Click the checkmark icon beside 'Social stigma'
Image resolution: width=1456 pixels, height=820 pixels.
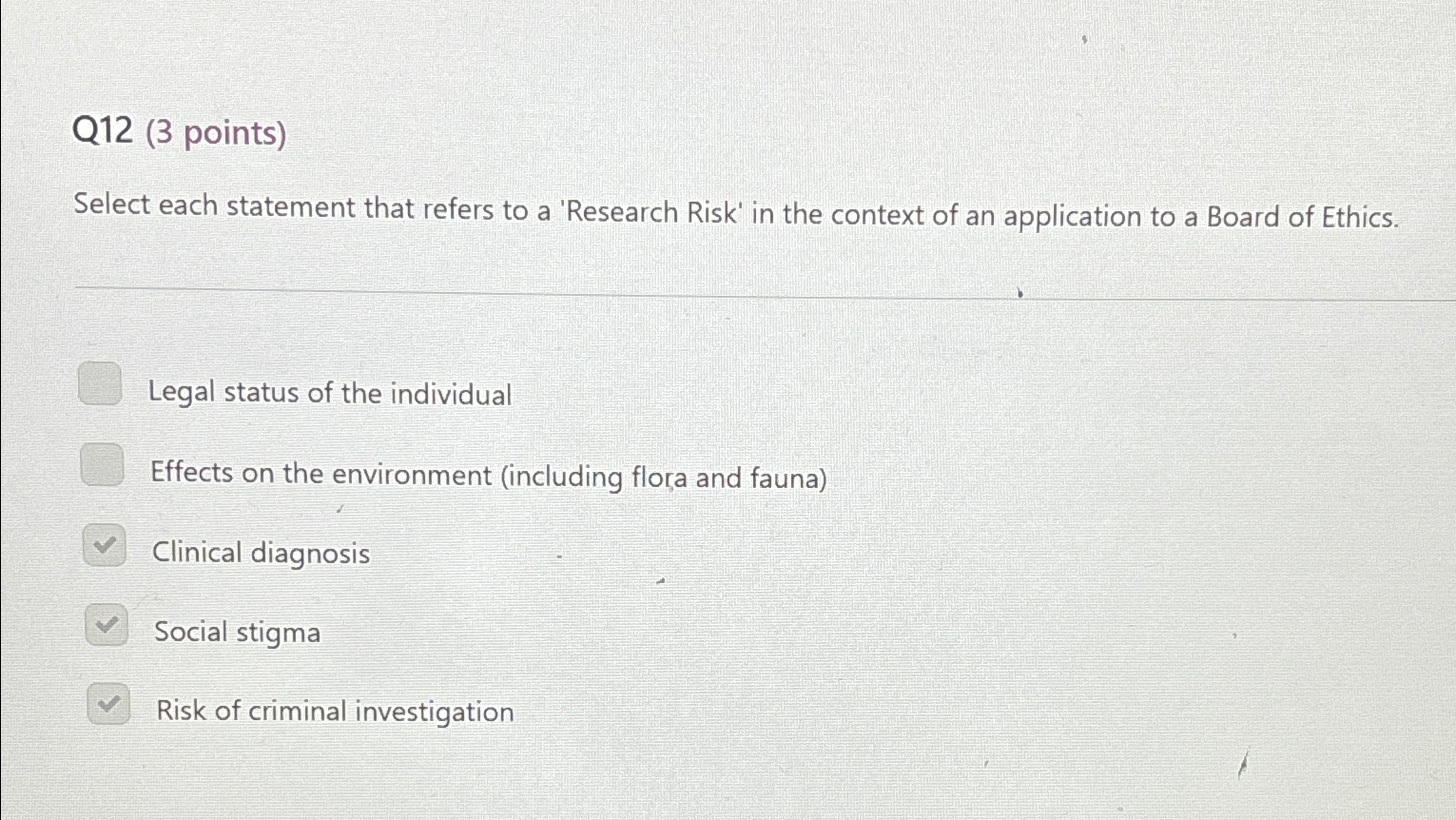coord(107,624)
